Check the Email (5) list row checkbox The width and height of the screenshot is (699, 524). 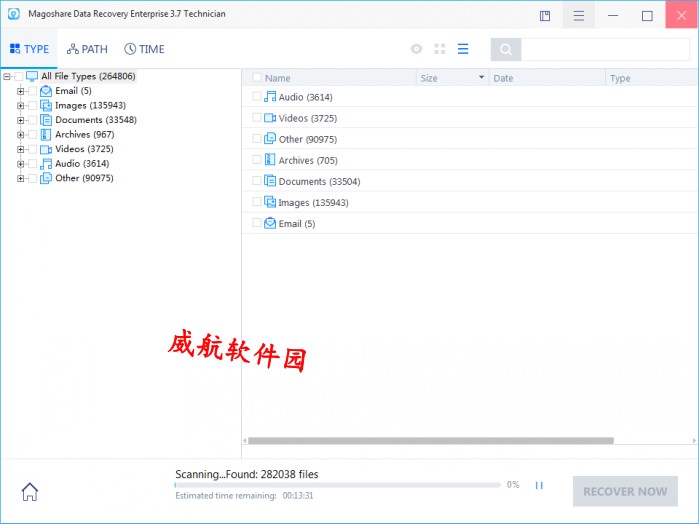(x=257, y=223)
